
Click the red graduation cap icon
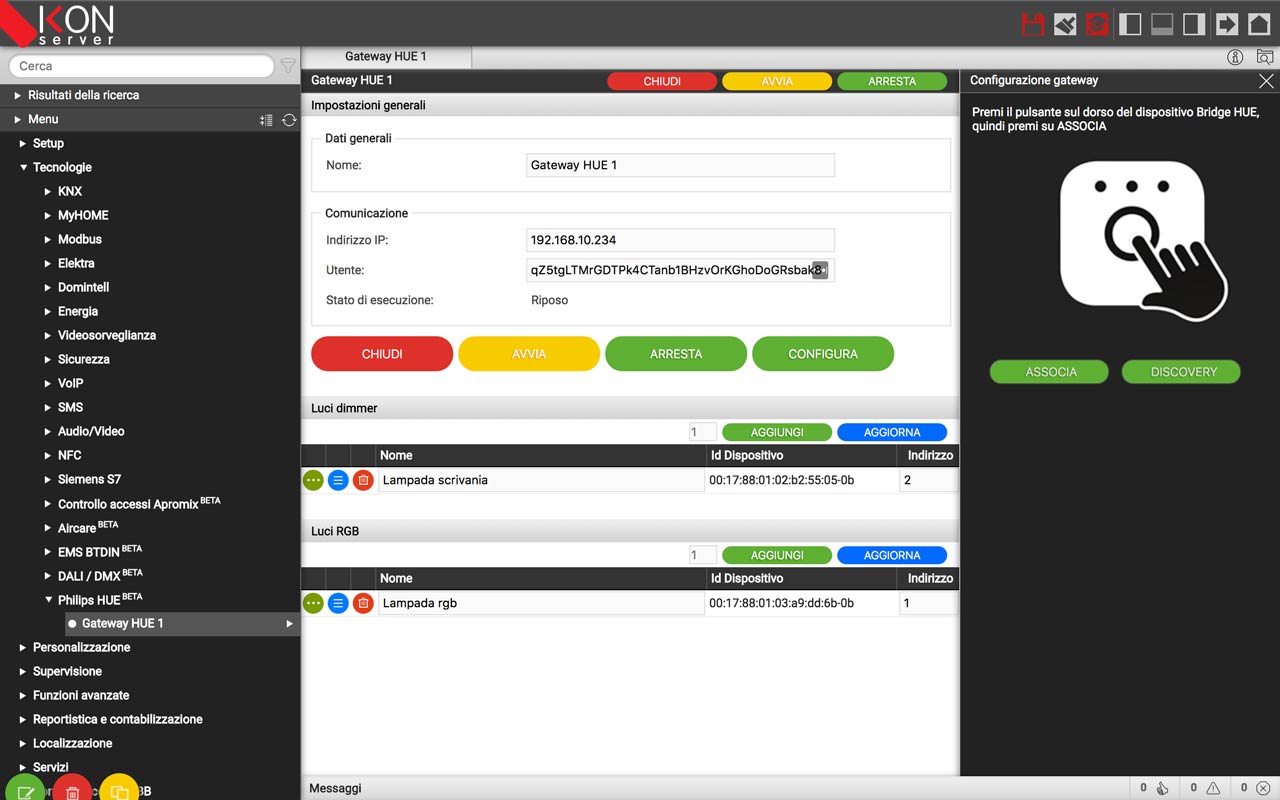pos(1097,24)
